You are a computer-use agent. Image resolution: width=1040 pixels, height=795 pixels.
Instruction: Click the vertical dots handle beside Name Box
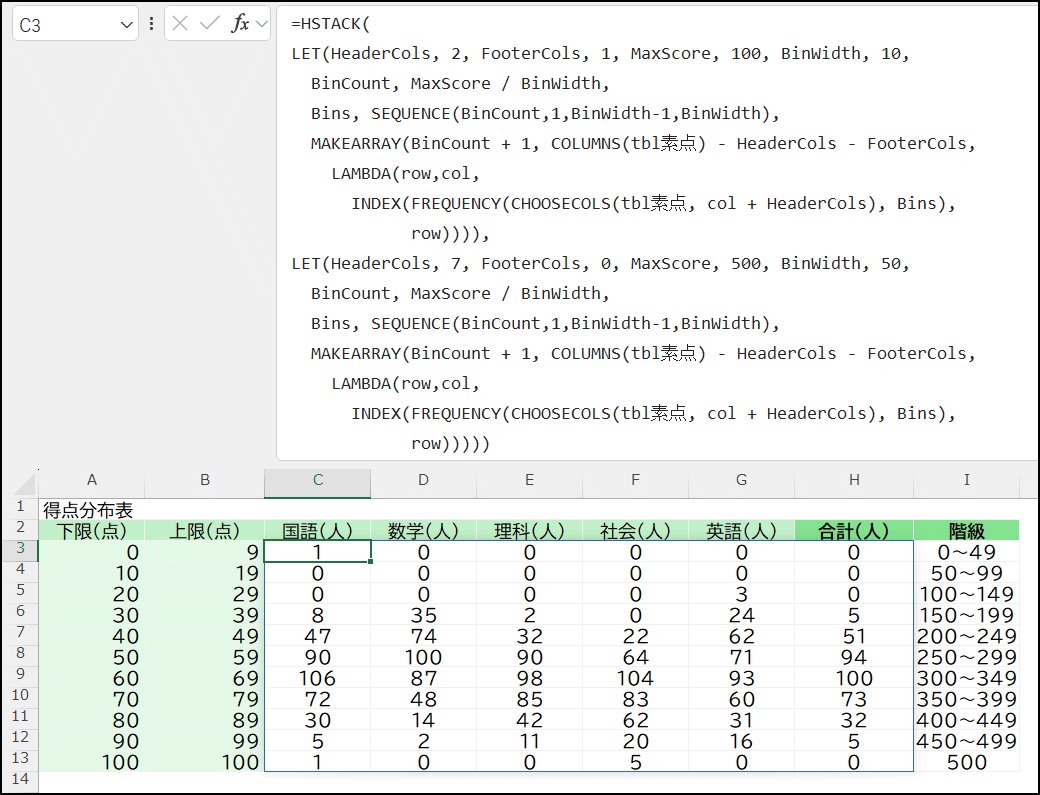tap(152, 24)
